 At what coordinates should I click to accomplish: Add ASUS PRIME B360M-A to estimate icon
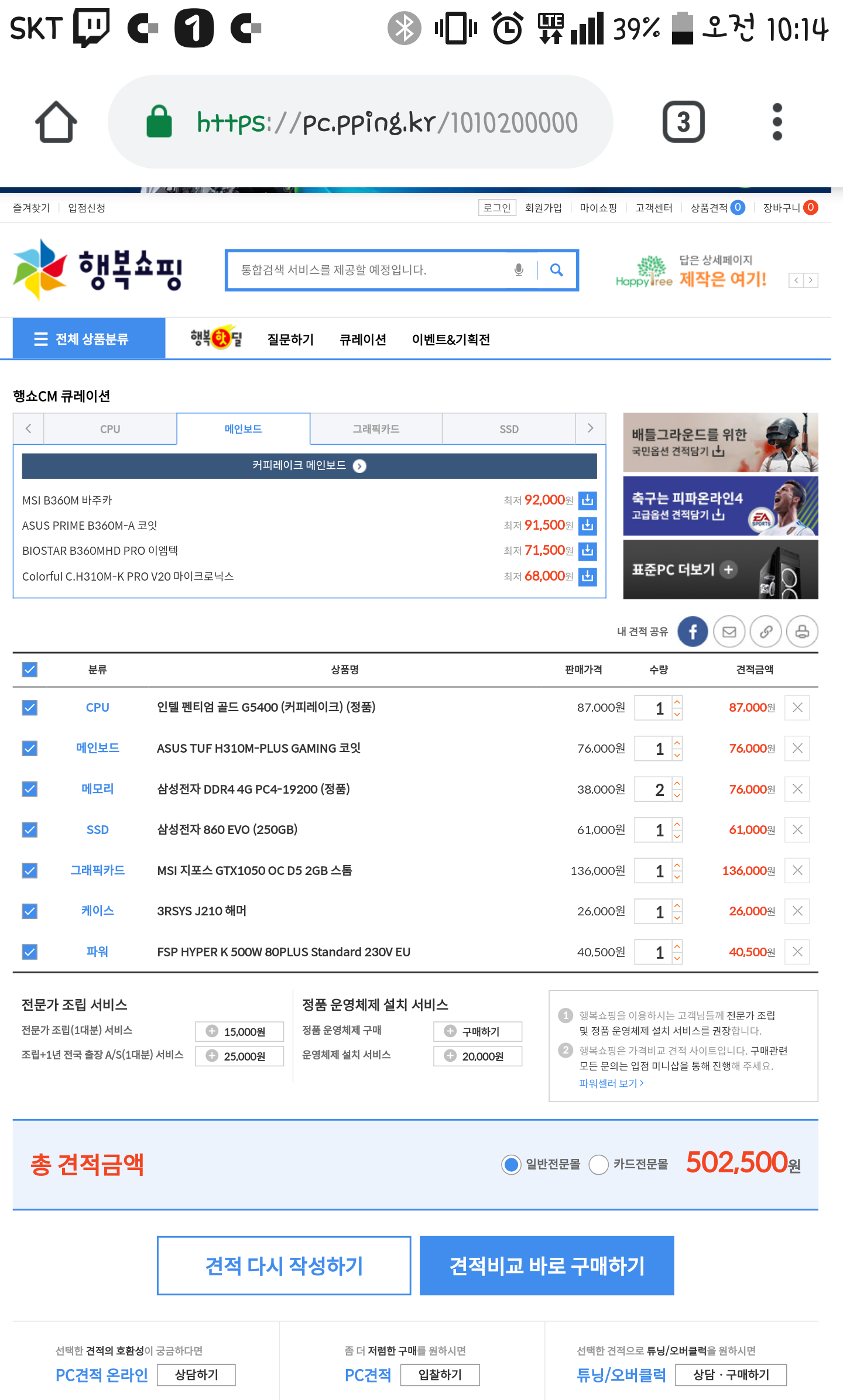[x=588, y=526]
